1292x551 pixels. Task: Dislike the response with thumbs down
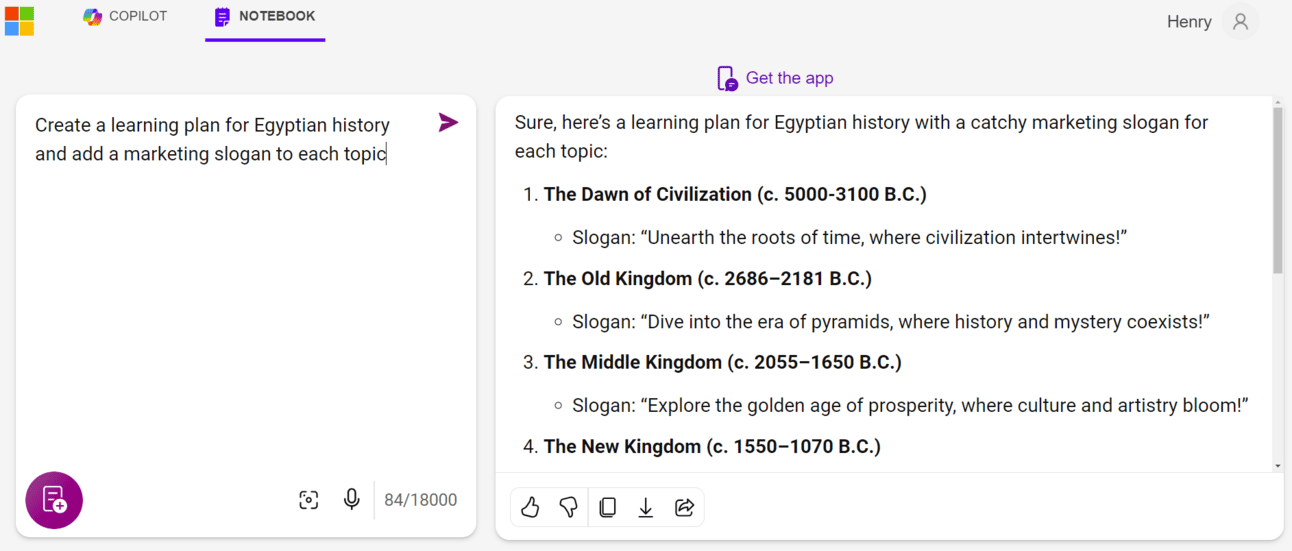point(568,508)
